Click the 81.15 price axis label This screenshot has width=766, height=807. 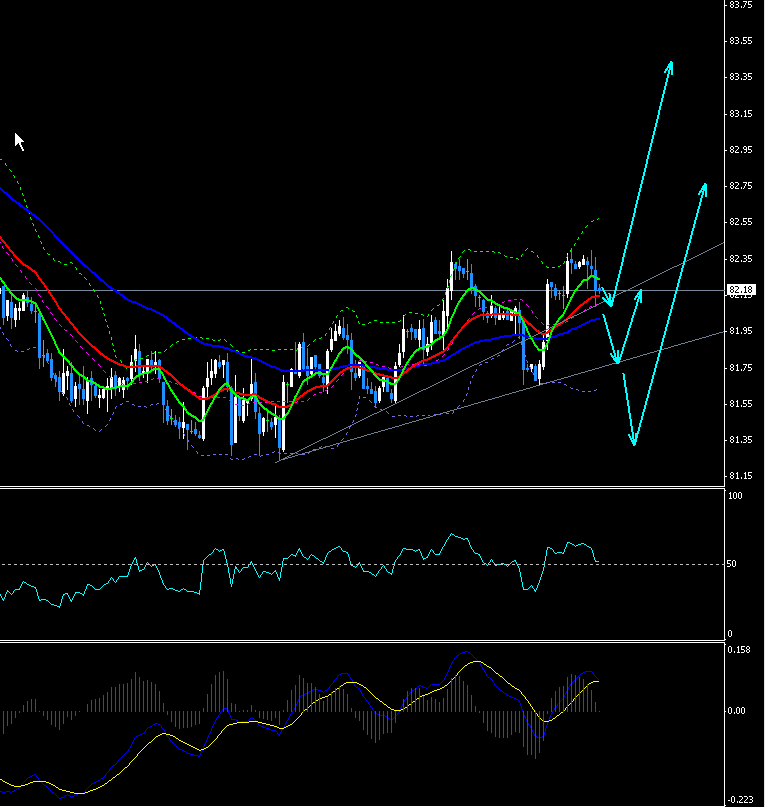click(740, 476)
